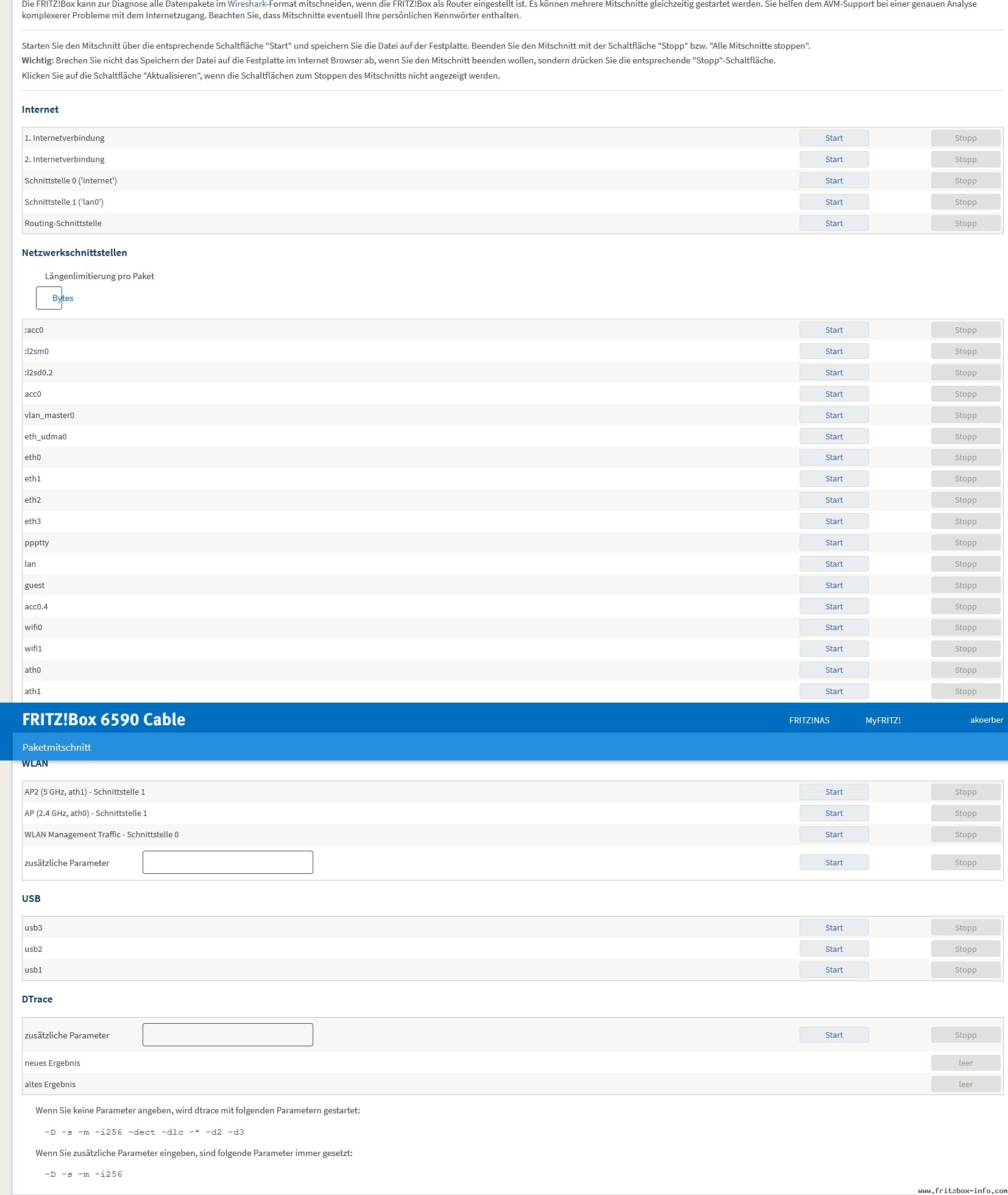
Task: Start capture on :acc0 interface
Action: [x=834, y=330]
